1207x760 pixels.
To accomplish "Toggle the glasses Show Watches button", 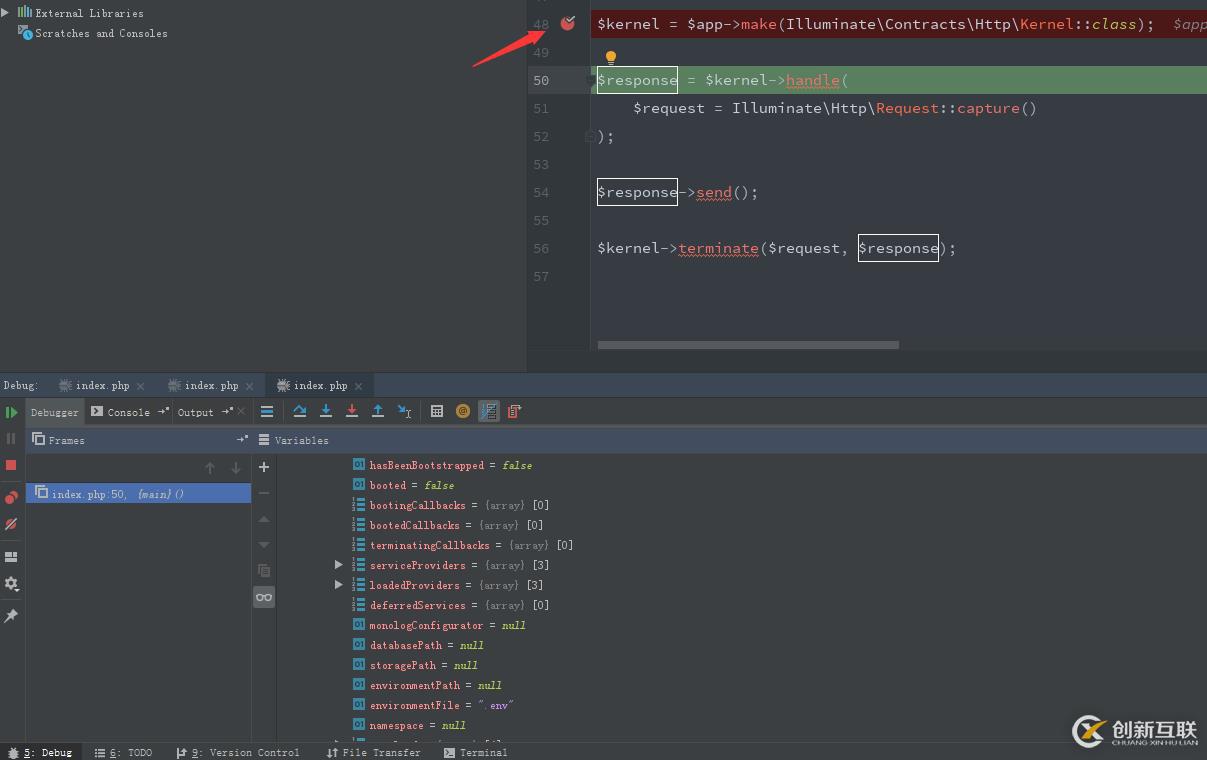I will tap(264, 597).
